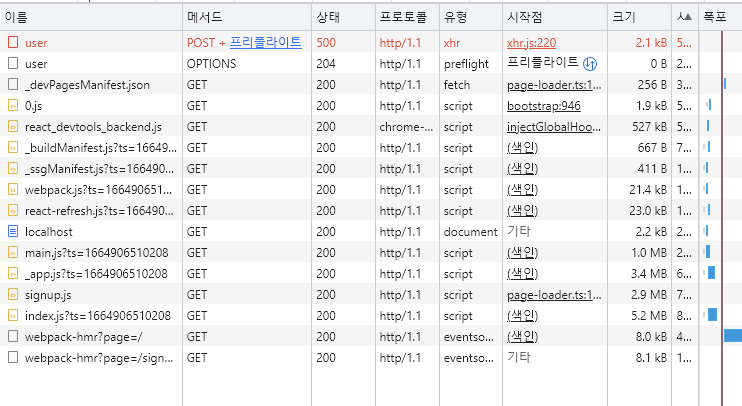Viewport: 742px width, 406px height.
Task: Select the main.js?ts=1664906510208 request
Action: click(97, 253)
